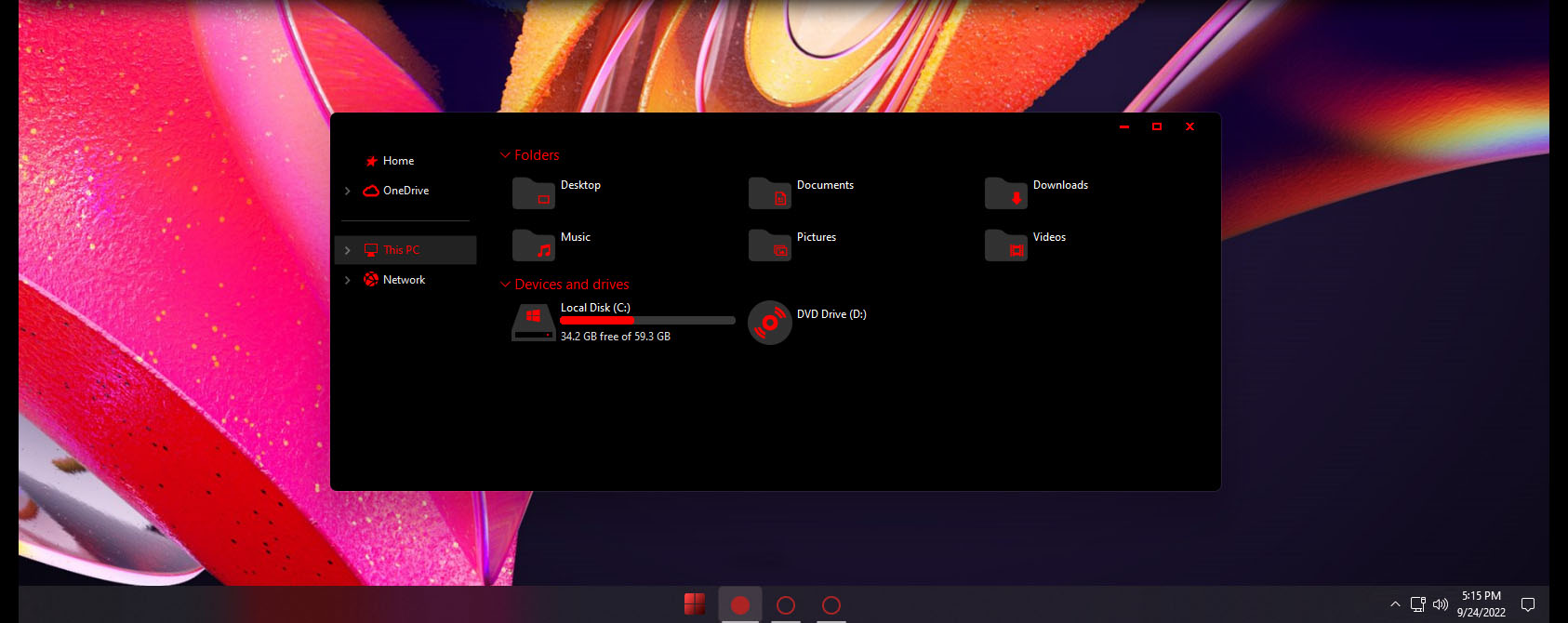
Task: Click the filled red circle taskbar app
Action: point(740,605)
